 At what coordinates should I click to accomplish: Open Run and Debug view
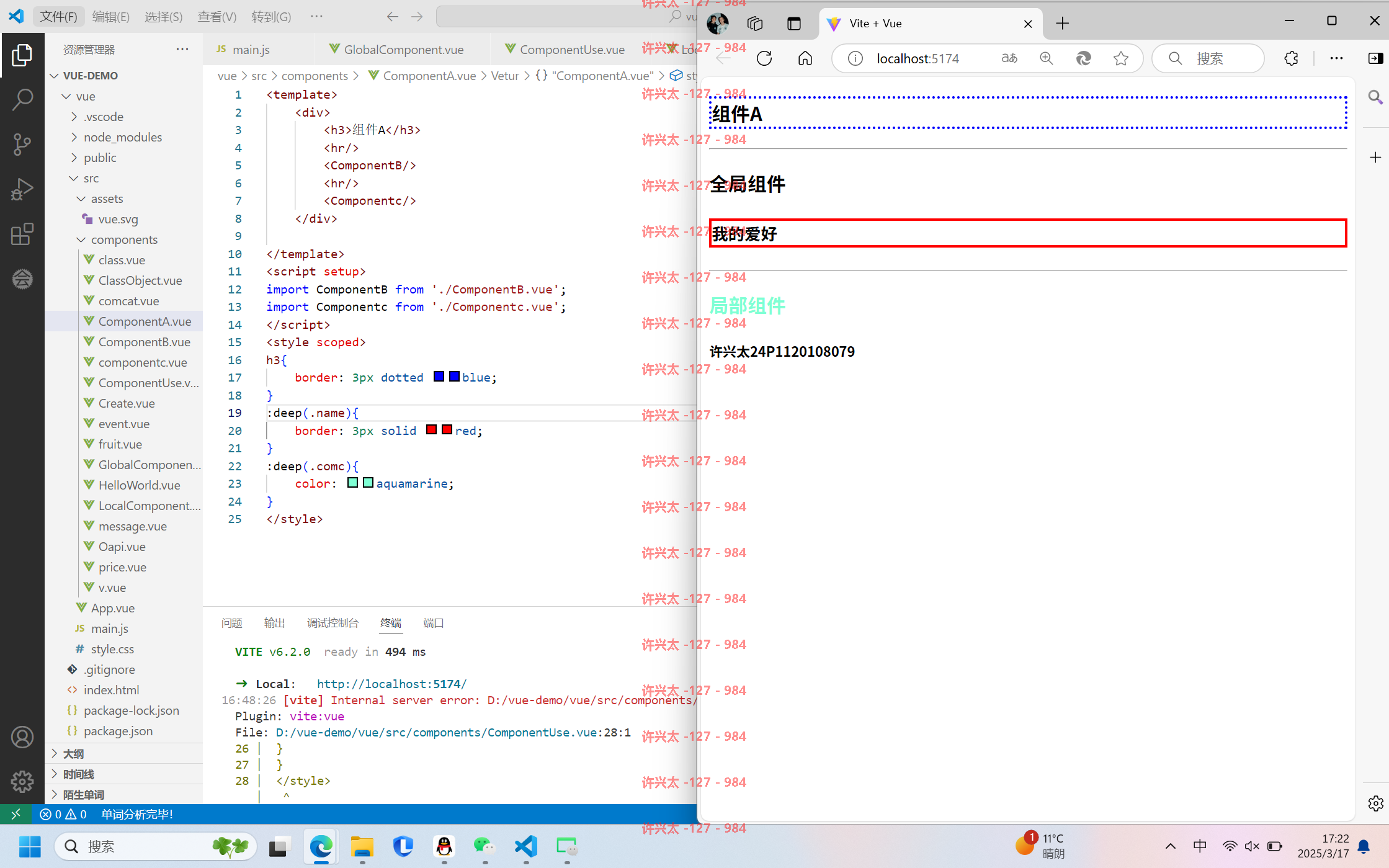point(22,189)
